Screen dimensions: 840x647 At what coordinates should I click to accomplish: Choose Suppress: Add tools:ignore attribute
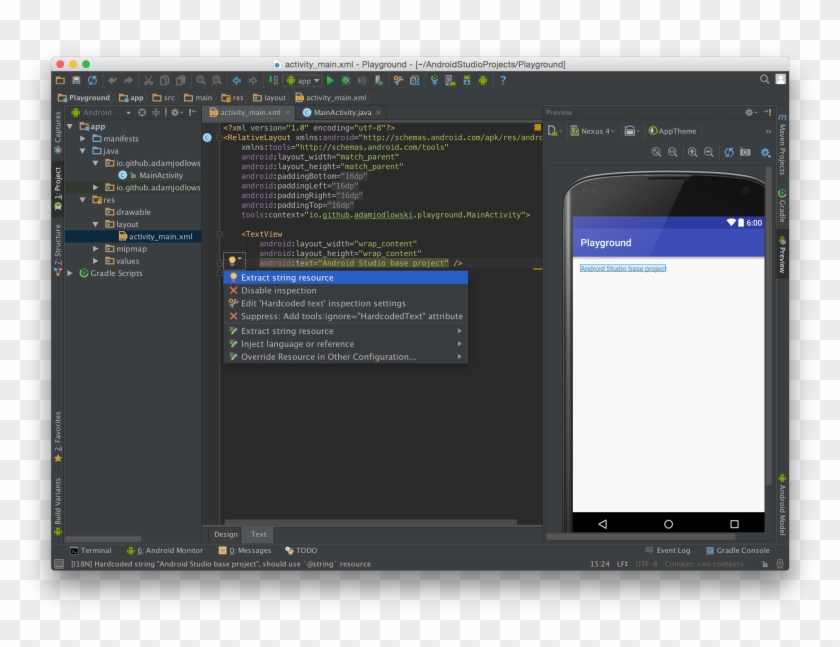click(x=346, y=316)
